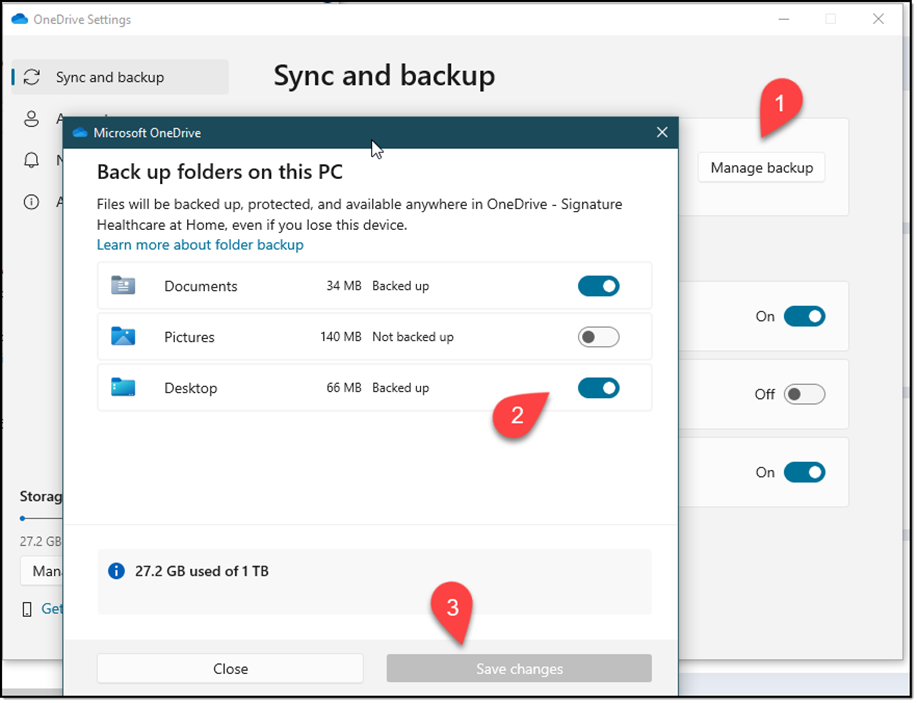Click the Documents folder icon
The width and height of the screenshot is (917, 703).
[x=123, y=286]
